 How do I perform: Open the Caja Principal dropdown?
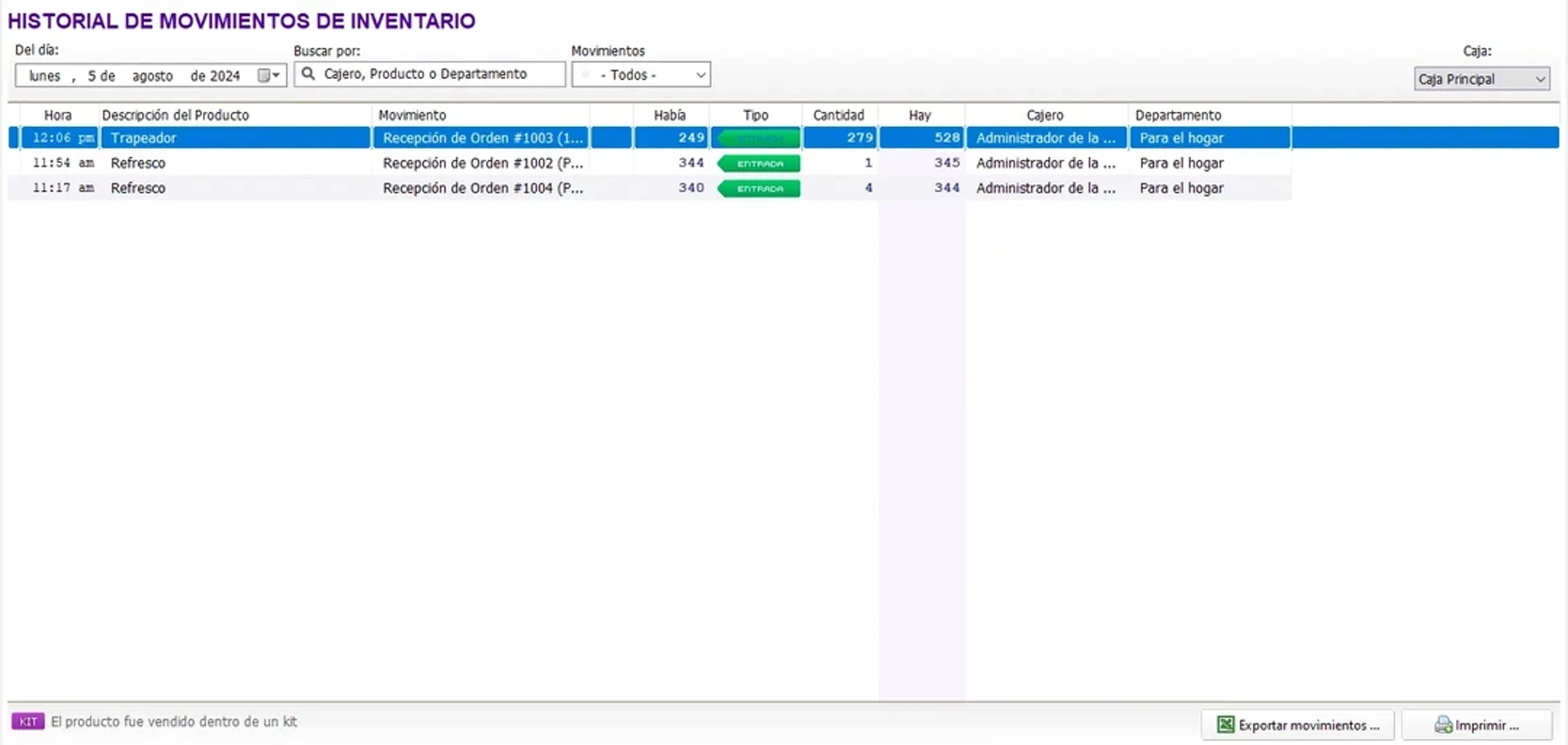tap(1539, 79)
